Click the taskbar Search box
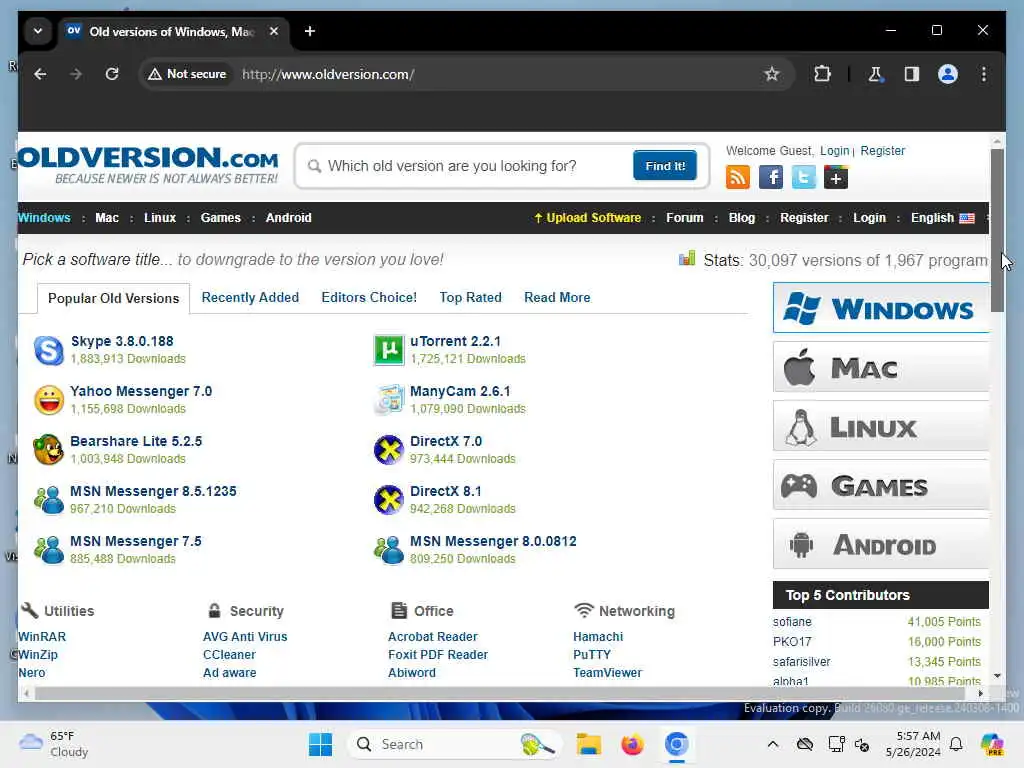 [455, 744]
